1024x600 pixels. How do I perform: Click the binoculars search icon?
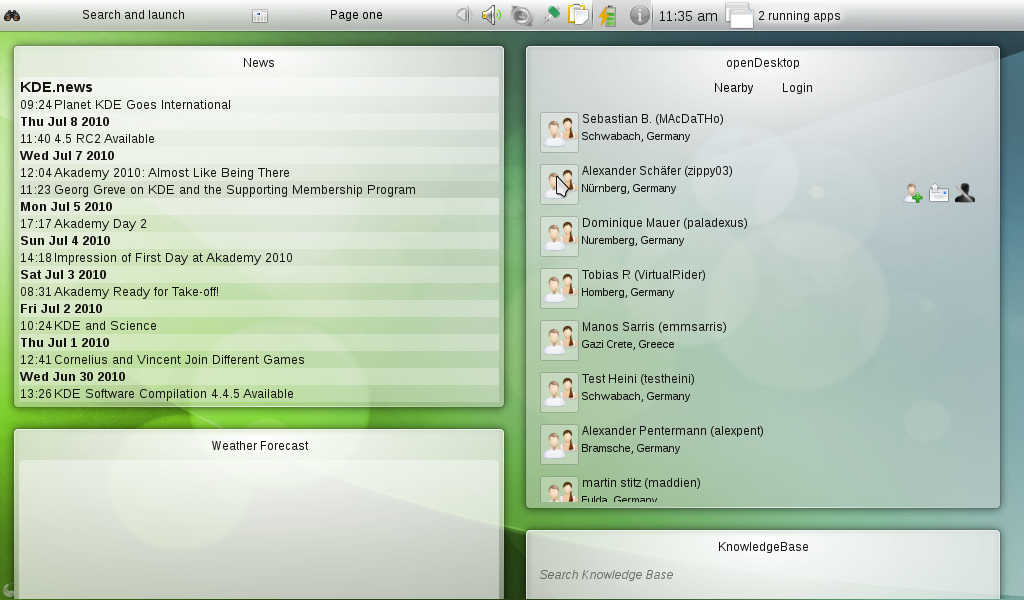pyautogui.click(x=12, y=15)
